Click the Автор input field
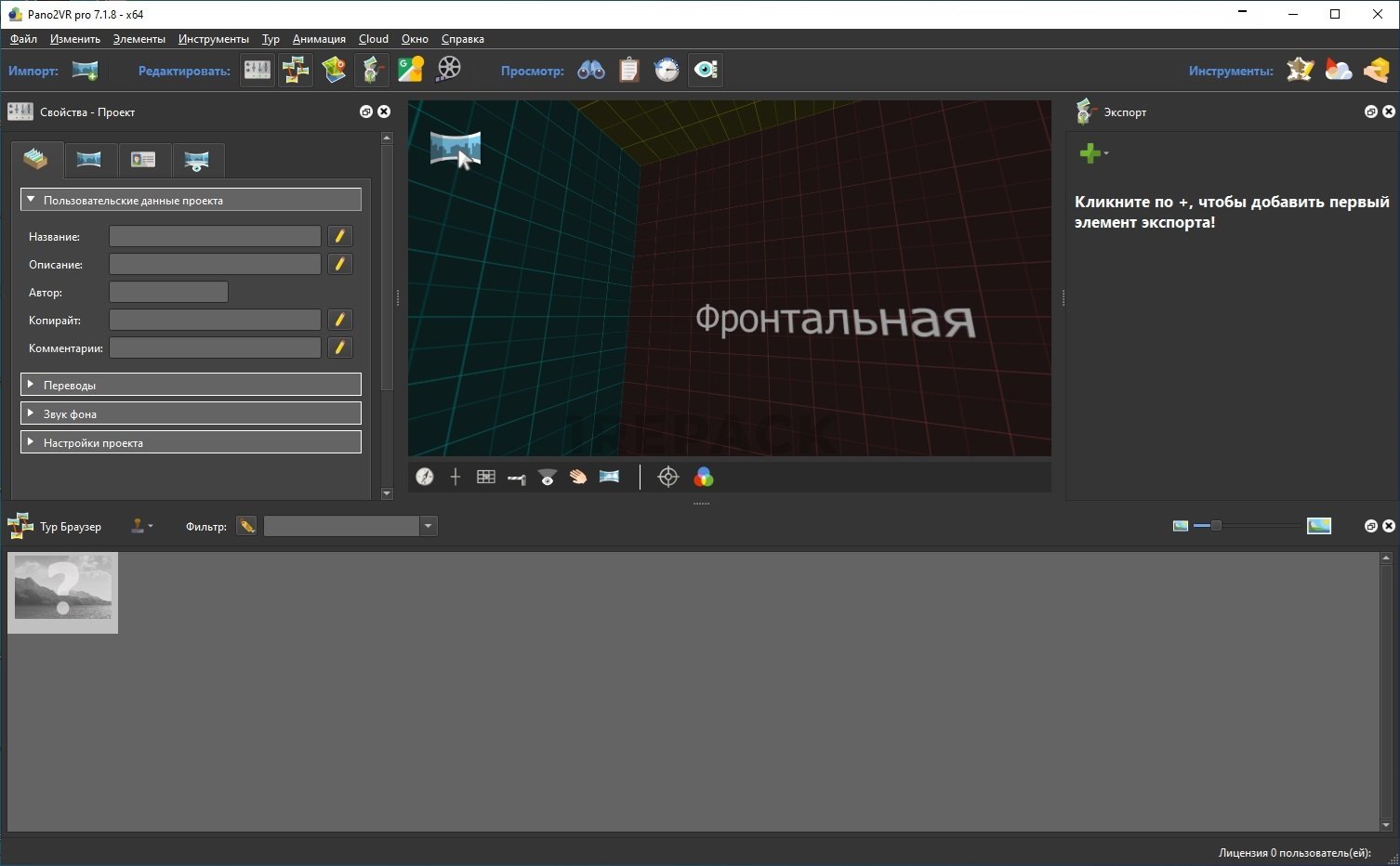This screenshot has height=866, width=1400. coord(168,292)
